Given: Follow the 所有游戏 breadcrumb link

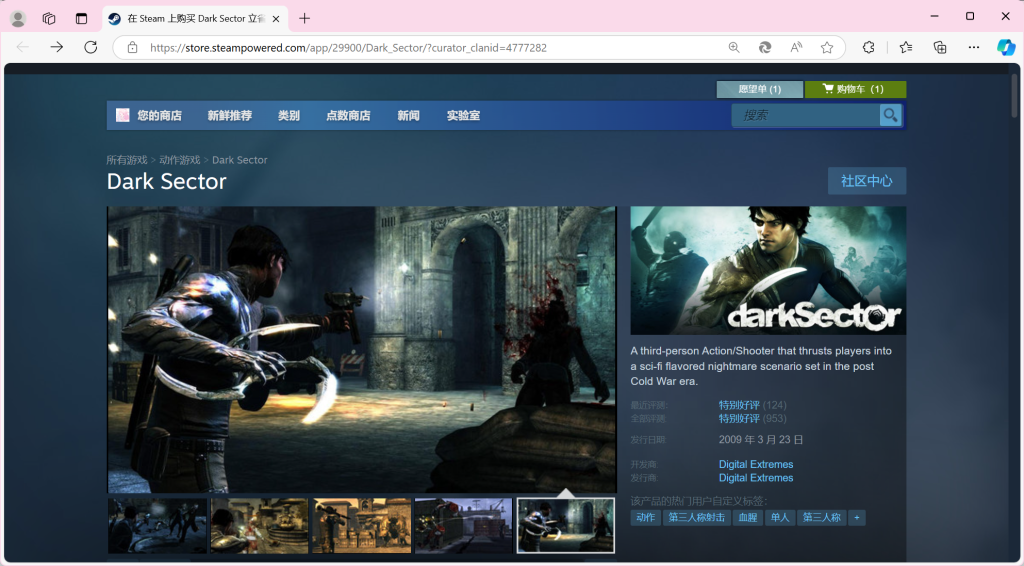Looking at the screenshot, I should coord(127,160).
